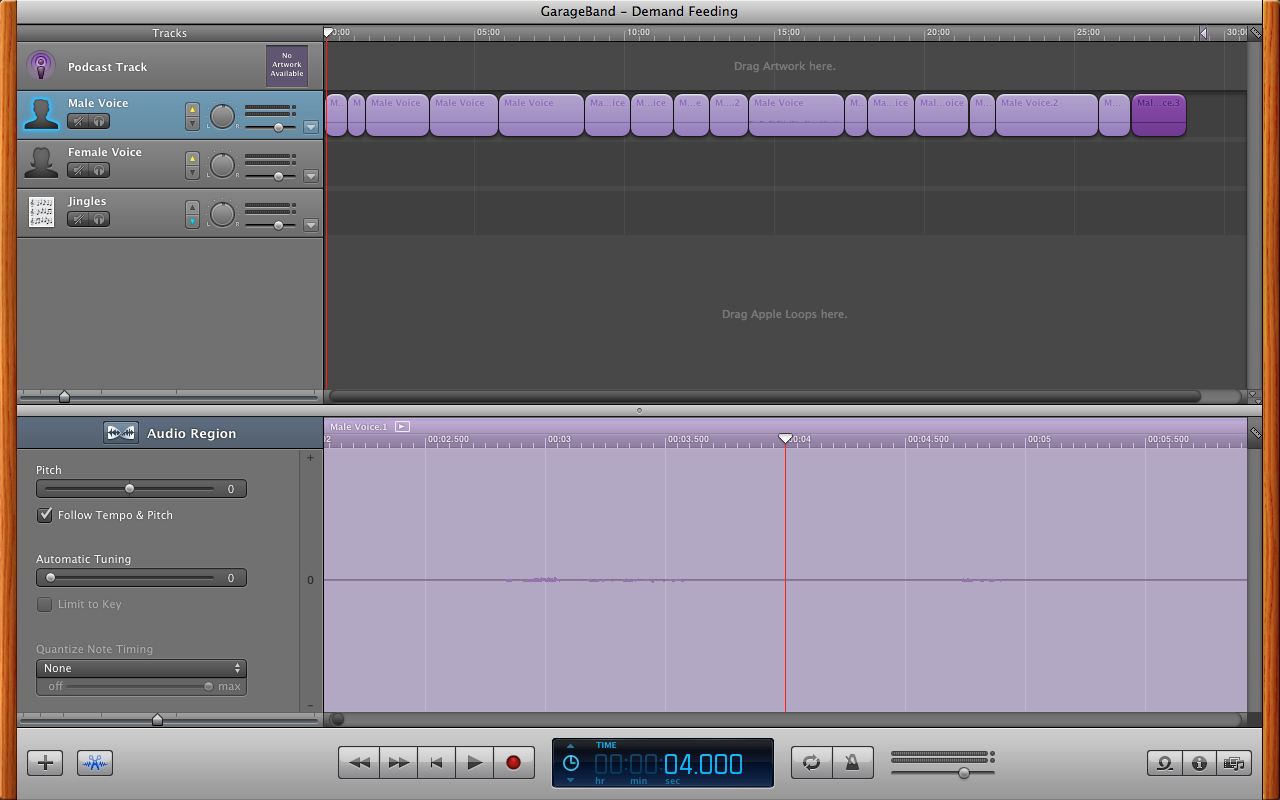This screenshot has width=1280, height=800.
Task: Click the master volume slider knob
Action: click(963, 773)
